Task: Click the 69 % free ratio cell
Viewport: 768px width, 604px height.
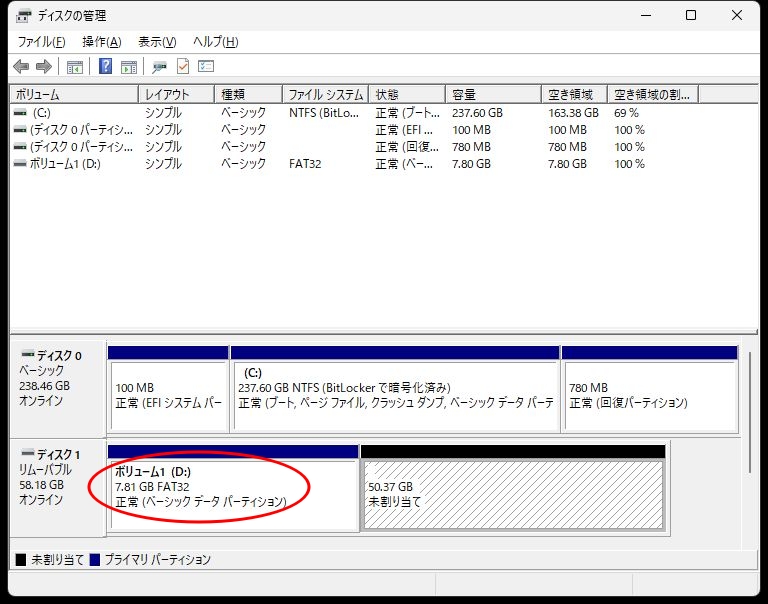Action: coord(626,113)
